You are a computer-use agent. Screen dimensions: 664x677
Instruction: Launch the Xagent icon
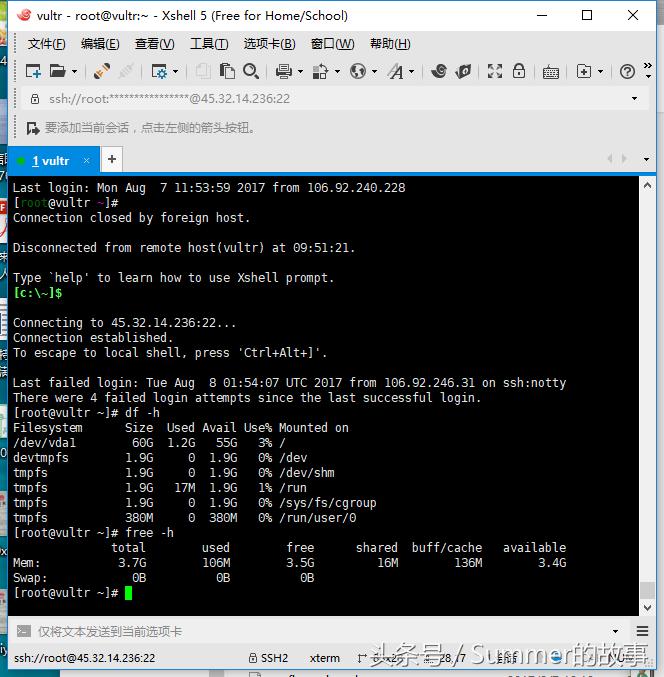click(463, 71)
